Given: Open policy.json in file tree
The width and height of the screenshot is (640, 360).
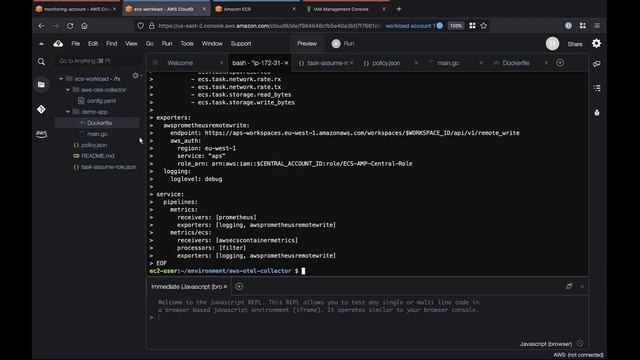Looking at the screenshot, I should [x=94, y=145].
